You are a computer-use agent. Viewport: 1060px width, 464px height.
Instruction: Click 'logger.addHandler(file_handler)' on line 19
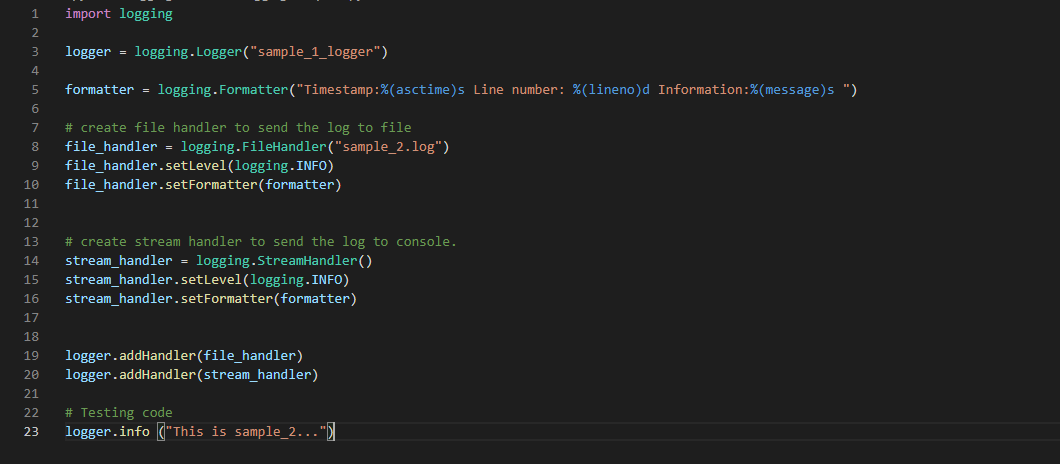click(x=185, y=355)
